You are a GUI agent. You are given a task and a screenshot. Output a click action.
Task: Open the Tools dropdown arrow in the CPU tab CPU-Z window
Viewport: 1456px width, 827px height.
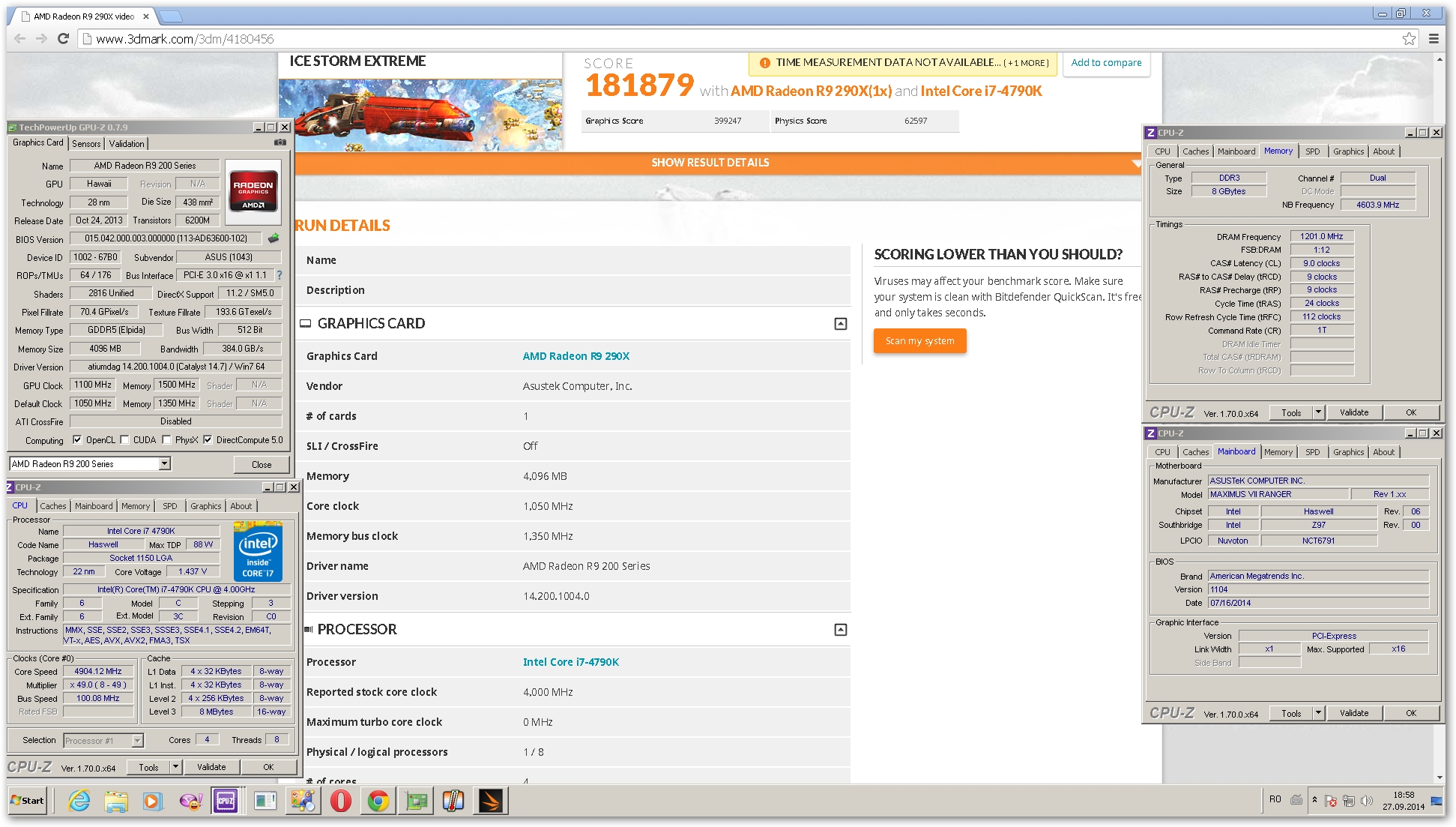coord(175,767)
